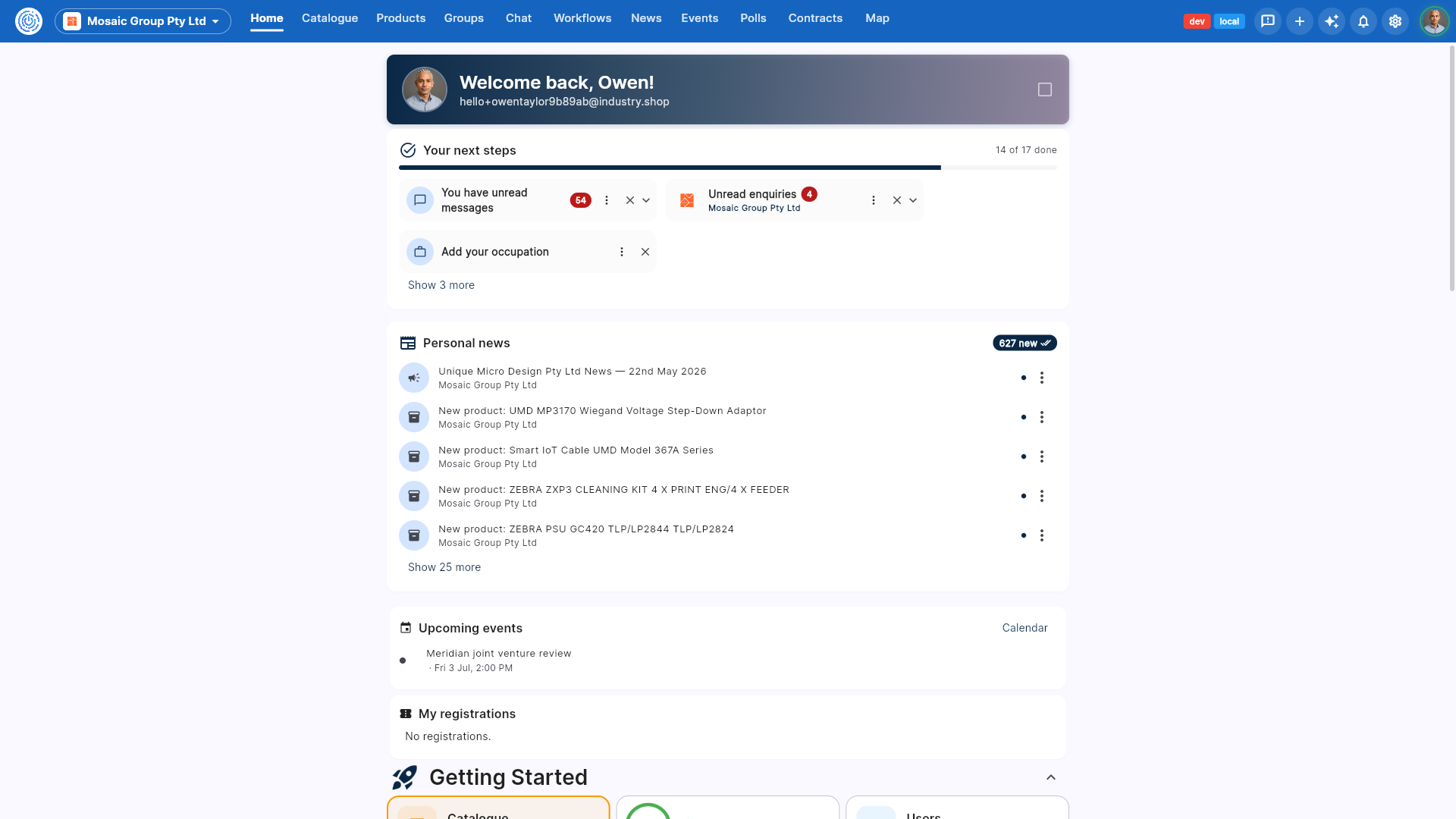Viewport: 1456px width, 819px height.
Task: Open the ZEBRA ZXP3 CLEANING KIT three-dot menu
Action: (x=1042, y=496)
